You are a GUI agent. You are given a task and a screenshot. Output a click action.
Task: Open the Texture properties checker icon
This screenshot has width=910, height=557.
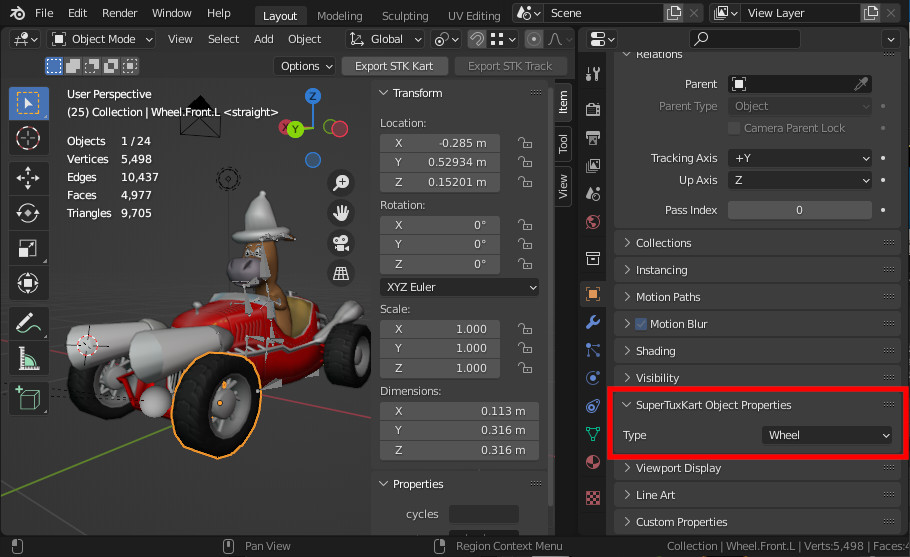pyautogui.click(x=593, y=497)
